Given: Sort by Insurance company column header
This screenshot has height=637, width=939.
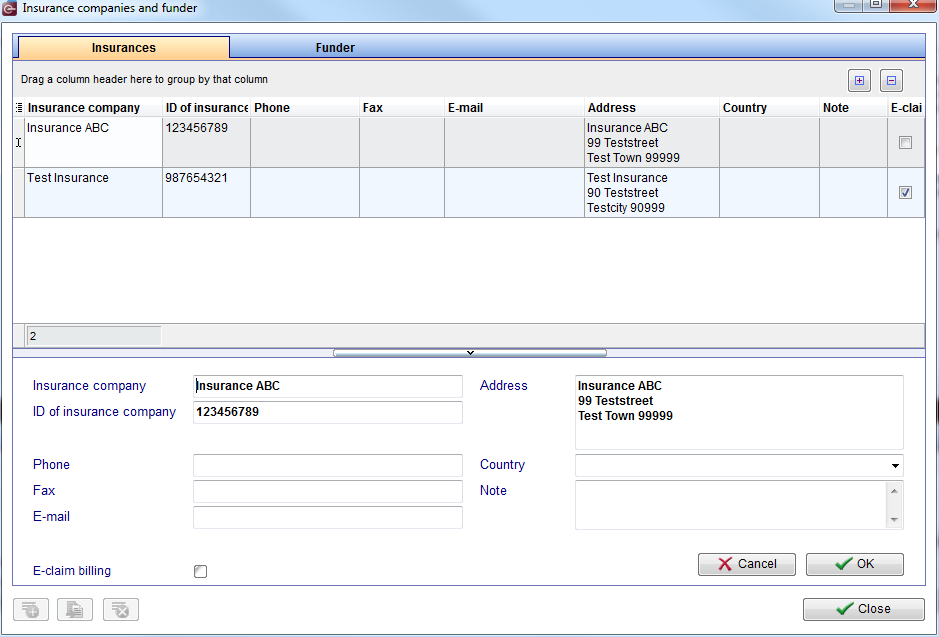Looking at the screenshot, I should point(93,108).
